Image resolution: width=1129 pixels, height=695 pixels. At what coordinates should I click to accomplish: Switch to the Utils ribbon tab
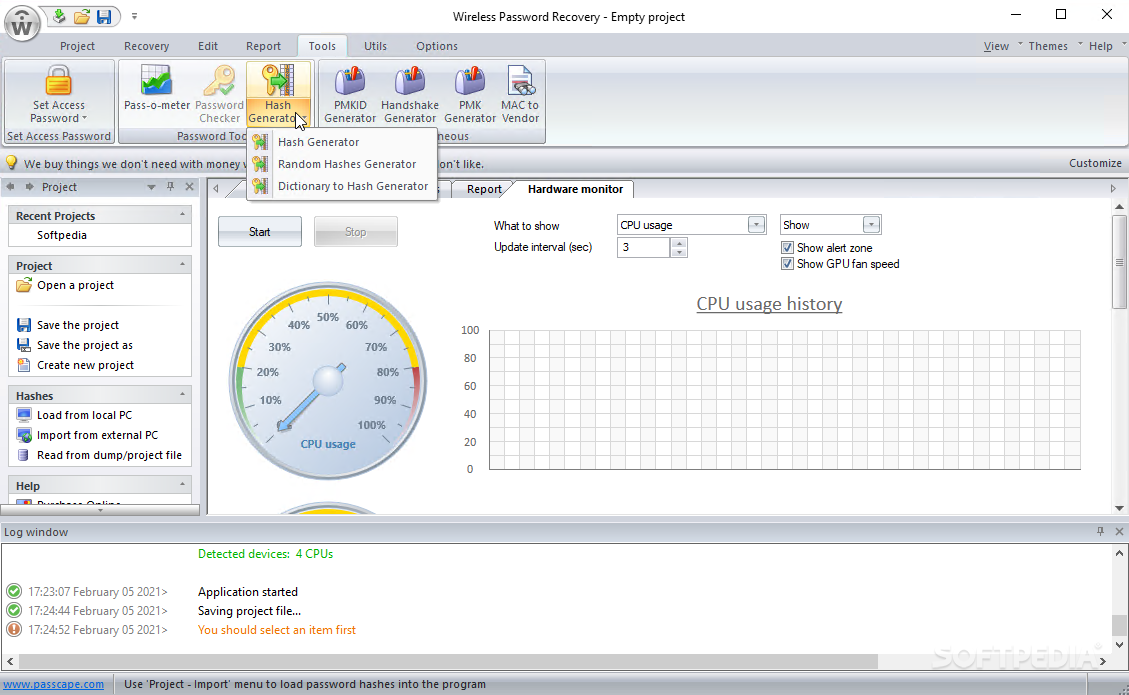[x=375, y=46]
